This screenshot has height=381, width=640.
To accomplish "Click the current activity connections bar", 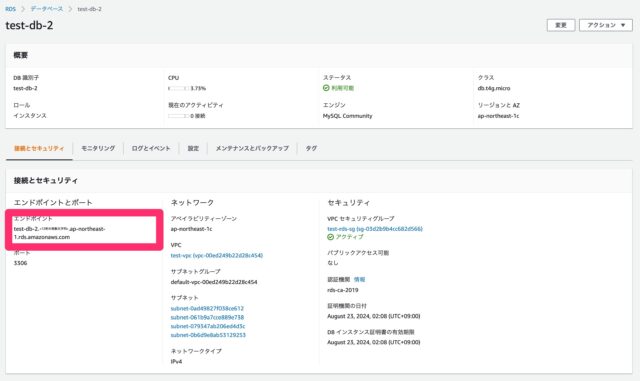I will pyautogui.click(x=178, y=116).
